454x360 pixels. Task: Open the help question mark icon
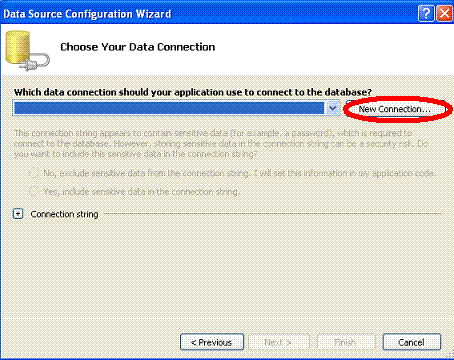(426, 14)
